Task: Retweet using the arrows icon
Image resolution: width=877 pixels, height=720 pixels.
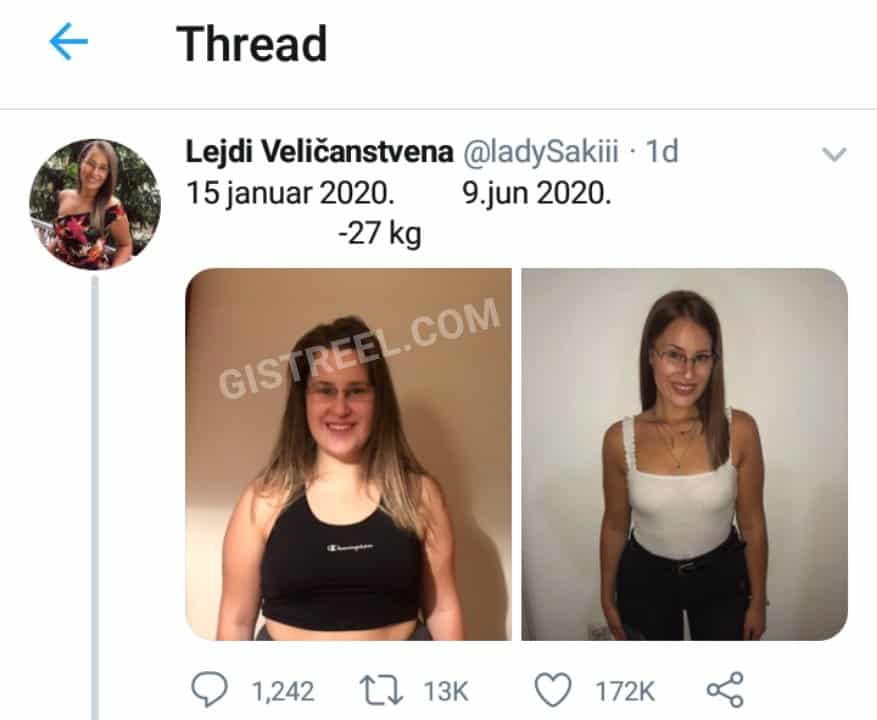Action: point(381,690)
